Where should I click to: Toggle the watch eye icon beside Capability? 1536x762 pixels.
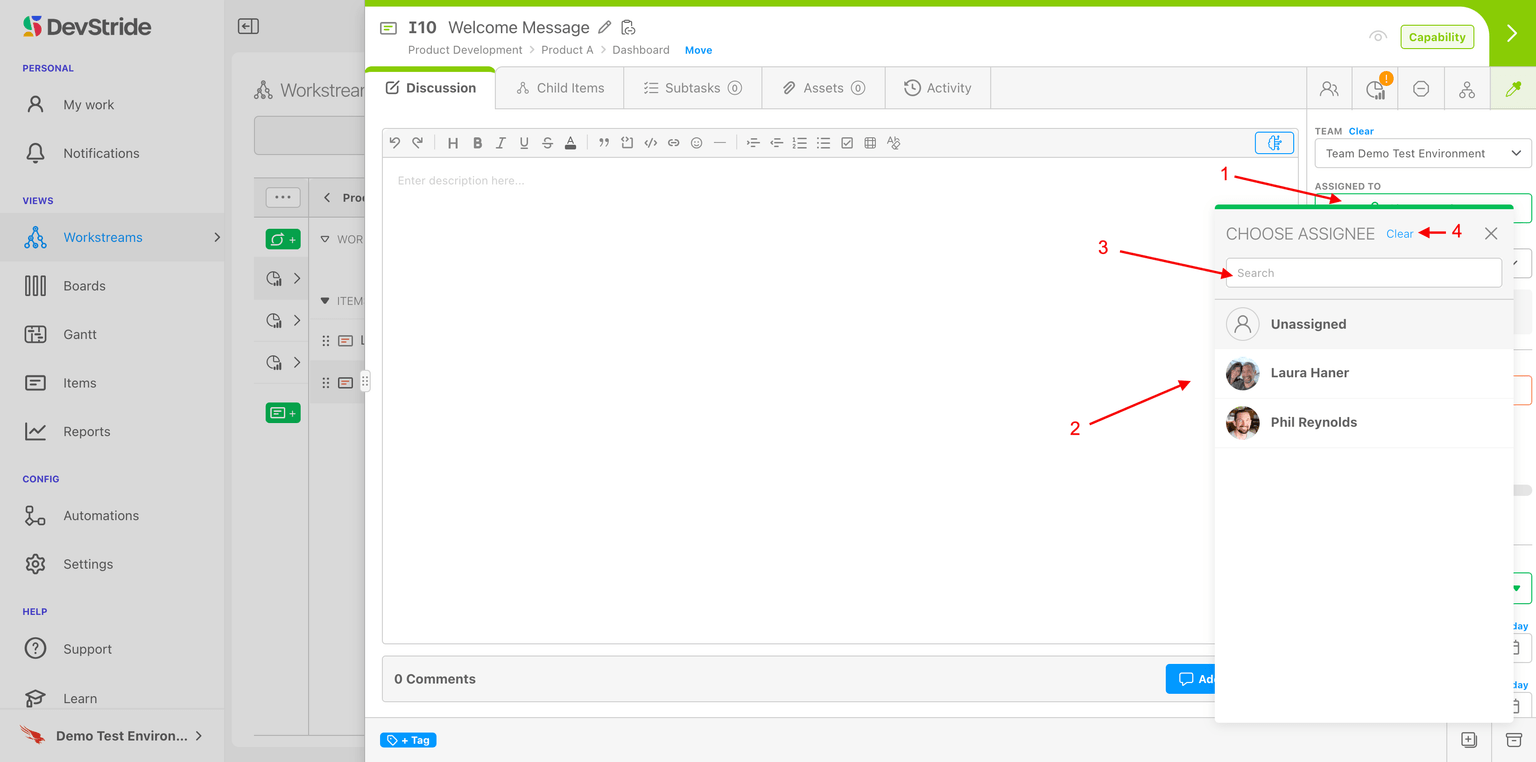click(x=1378, y=37)
